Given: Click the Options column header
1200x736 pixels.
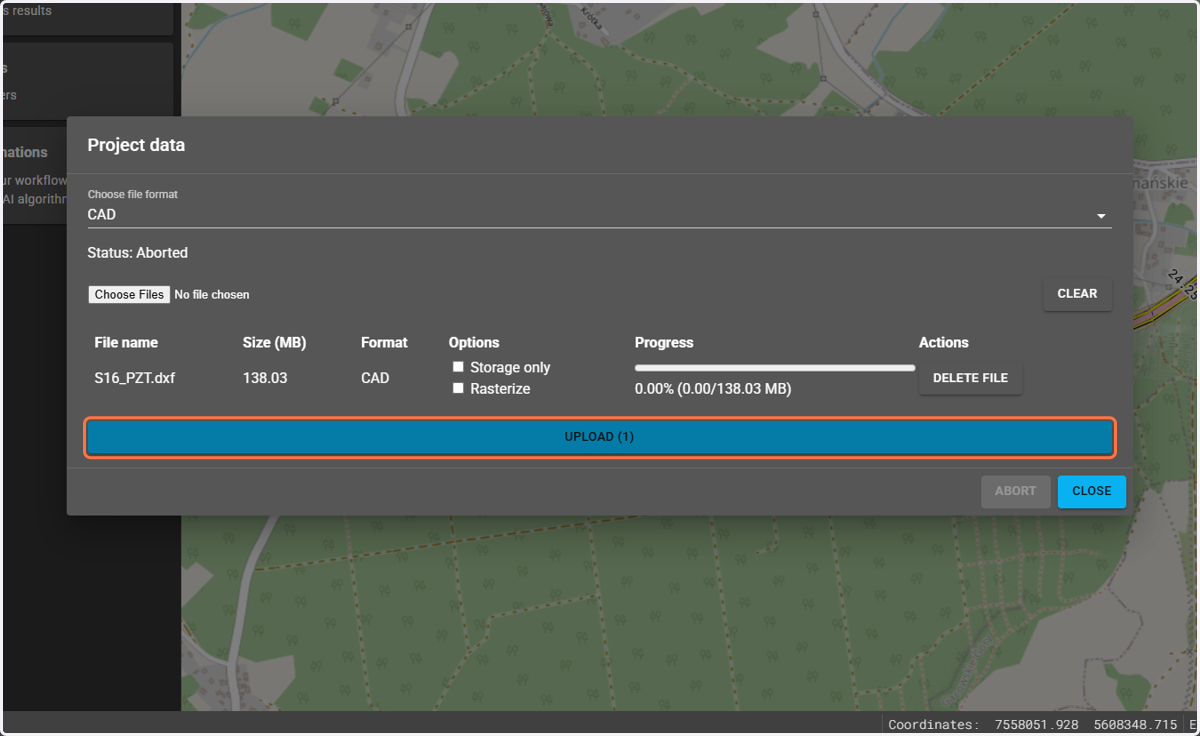Looking at the screenshot, I should click(x=474, y=342).
